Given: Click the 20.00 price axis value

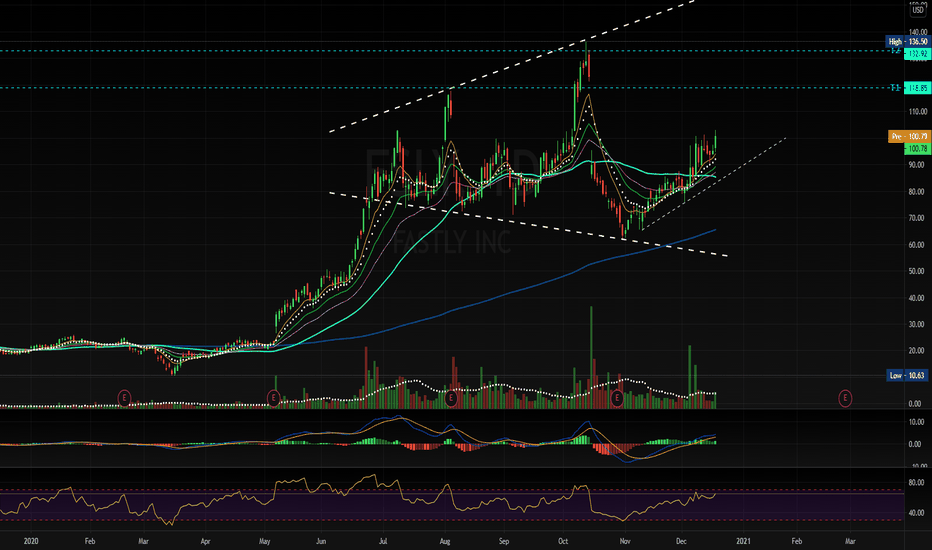Looking at the screenshot, I should tap(917, 351).
